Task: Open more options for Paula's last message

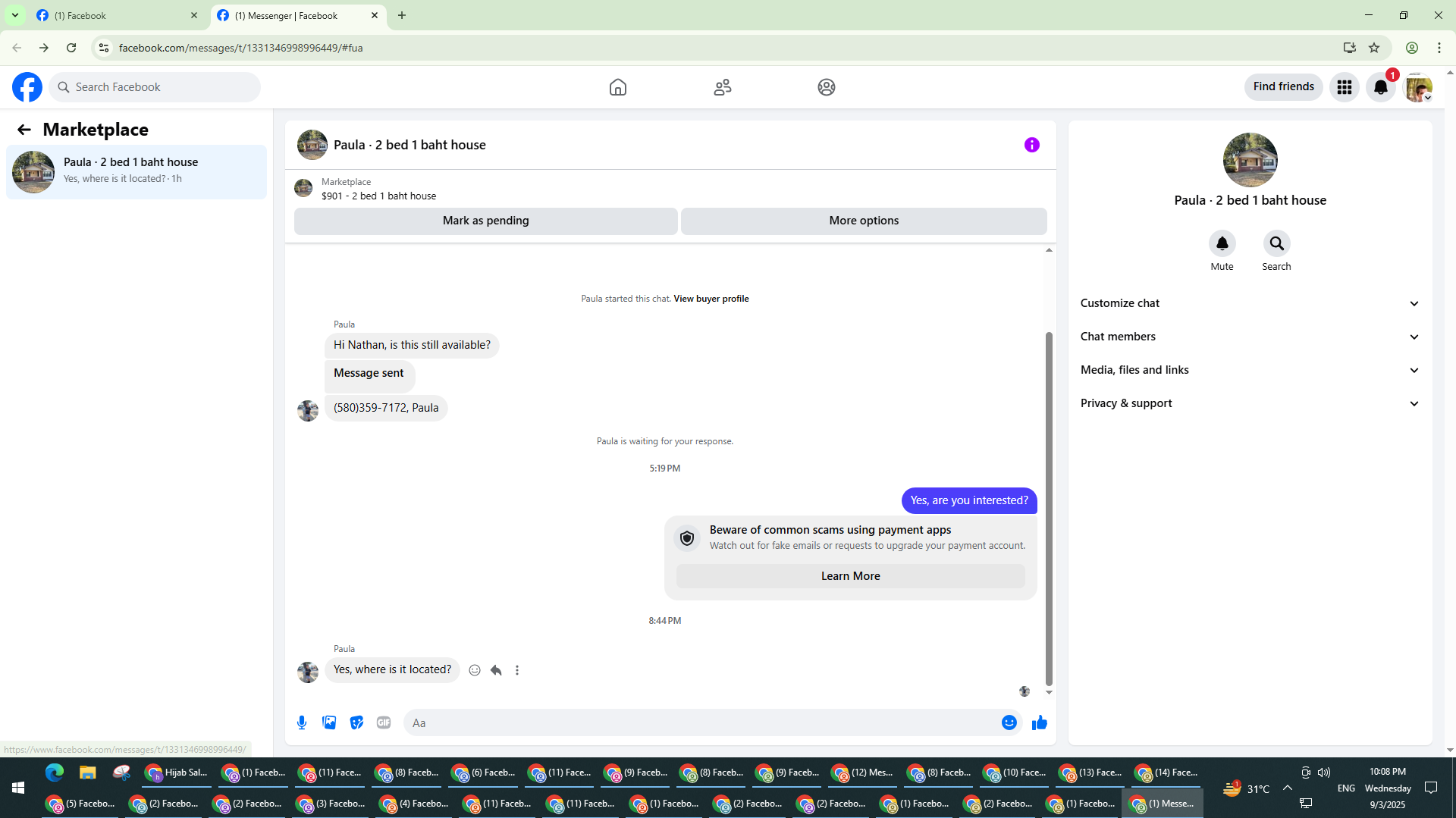Action: point(517,670)
